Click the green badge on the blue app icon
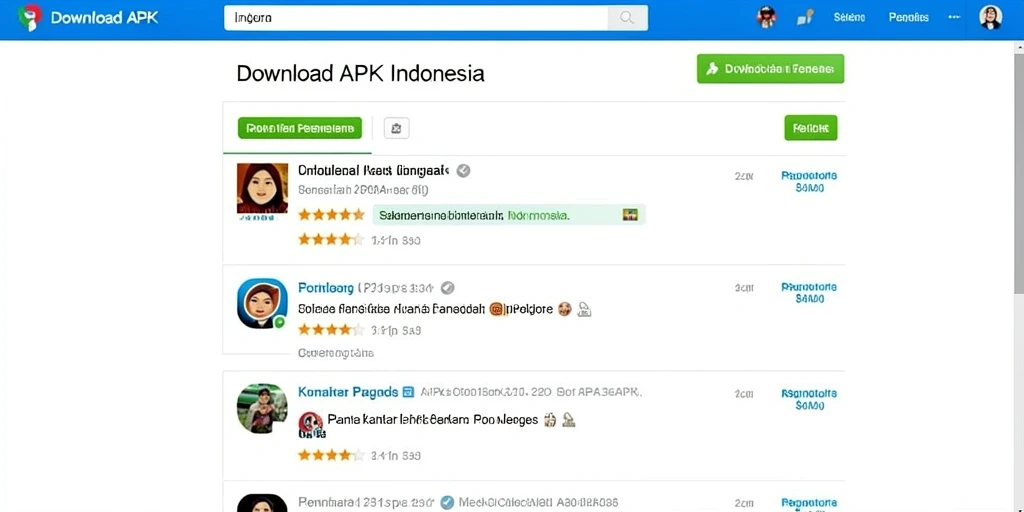This screenshot has width=1024, height=512. click(280, 322)
